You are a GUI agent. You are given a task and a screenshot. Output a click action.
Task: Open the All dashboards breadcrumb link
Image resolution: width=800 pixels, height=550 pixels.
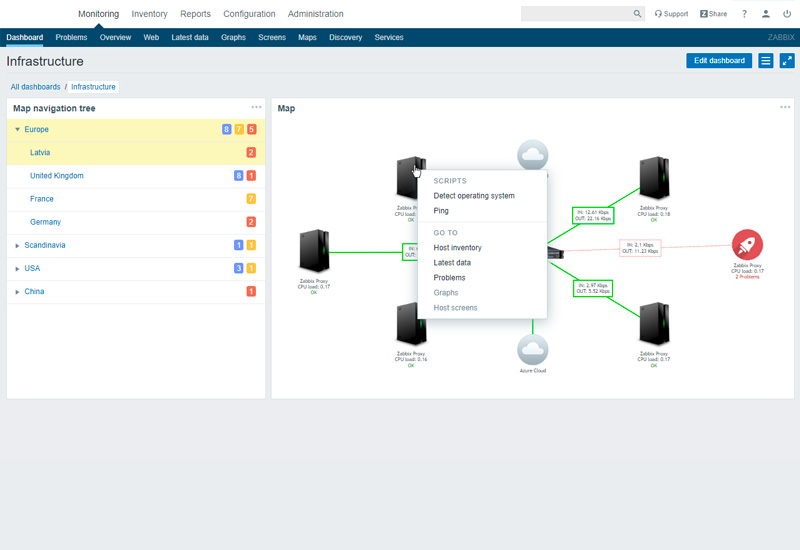tap(35, 87)
